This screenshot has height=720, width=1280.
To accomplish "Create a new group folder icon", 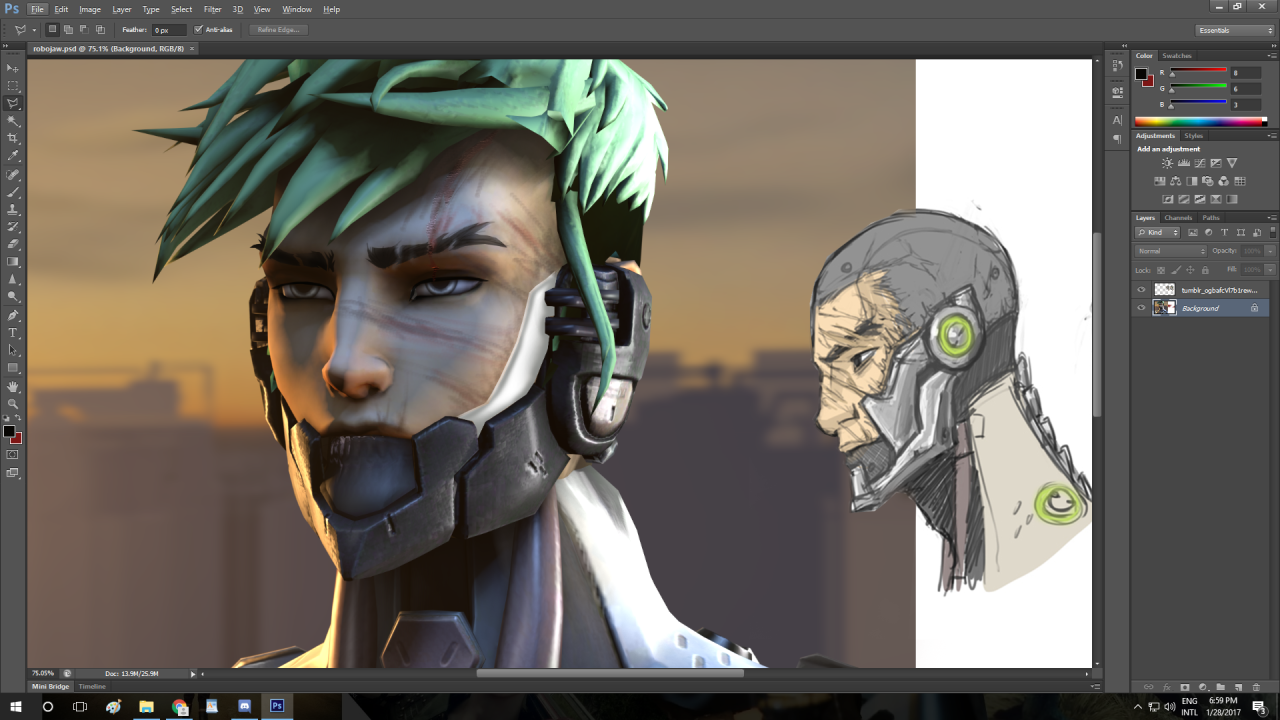I will point(1220,688).
